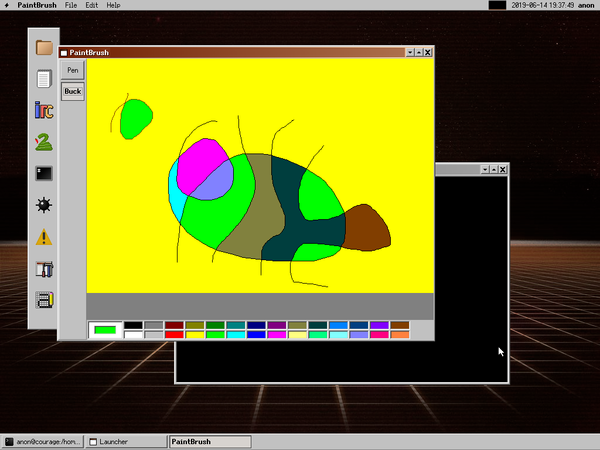Image resolution: width=600 pixels, height=450 pixels.
Task: Open the Help menu
Action: point(113,5)
